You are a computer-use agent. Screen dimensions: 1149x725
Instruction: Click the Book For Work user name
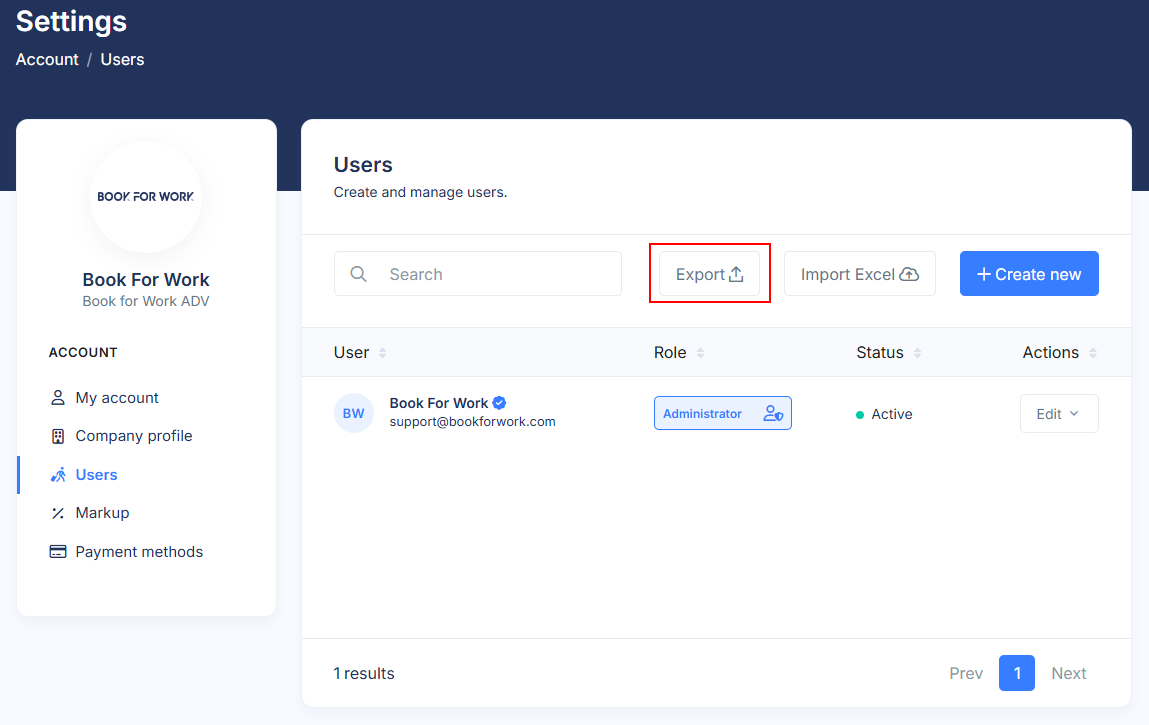coord(438,402)
